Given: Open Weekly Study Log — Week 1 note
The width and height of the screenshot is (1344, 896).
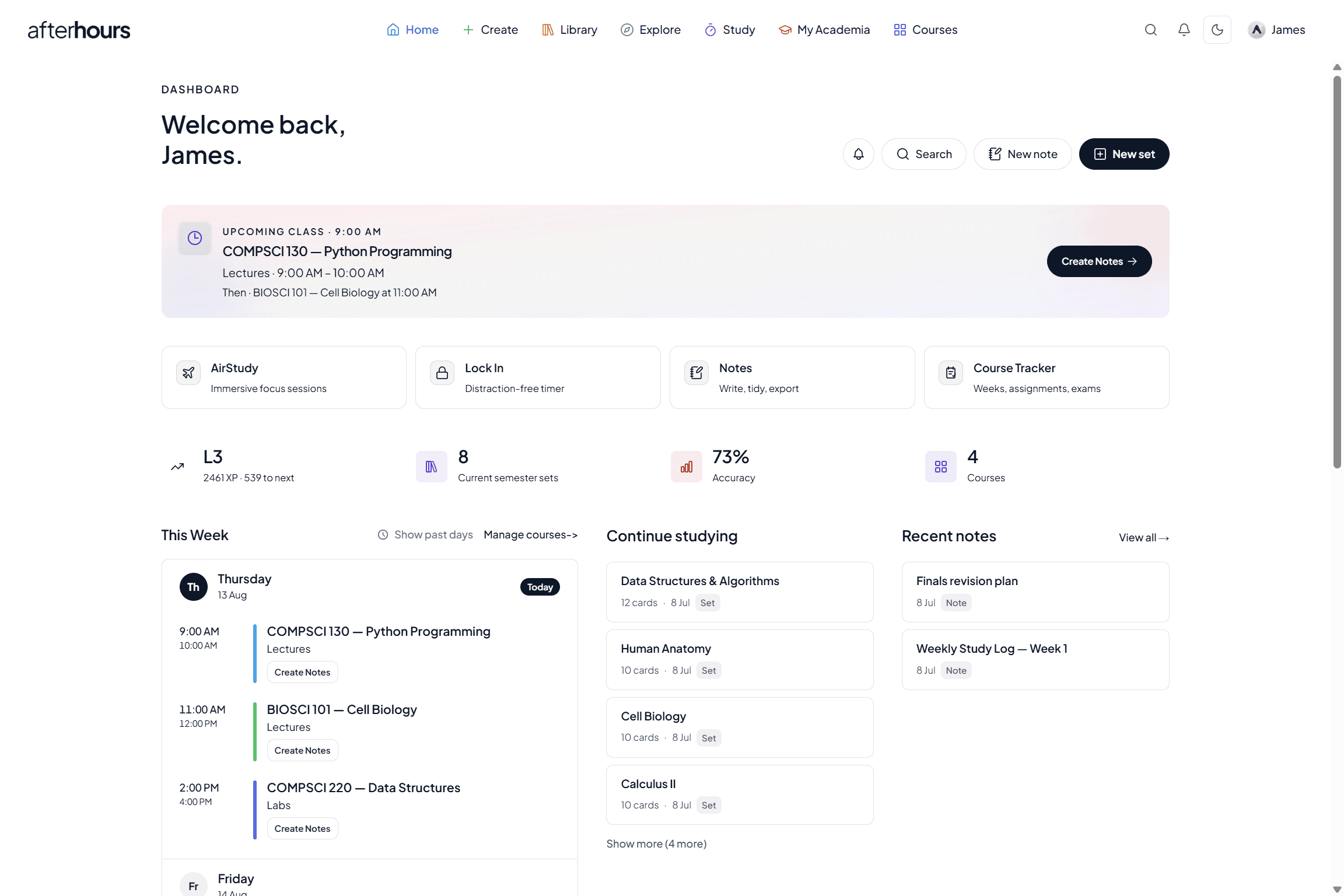Looking at the screenshot, I should pyautogui.click(x=1035, y=659).
